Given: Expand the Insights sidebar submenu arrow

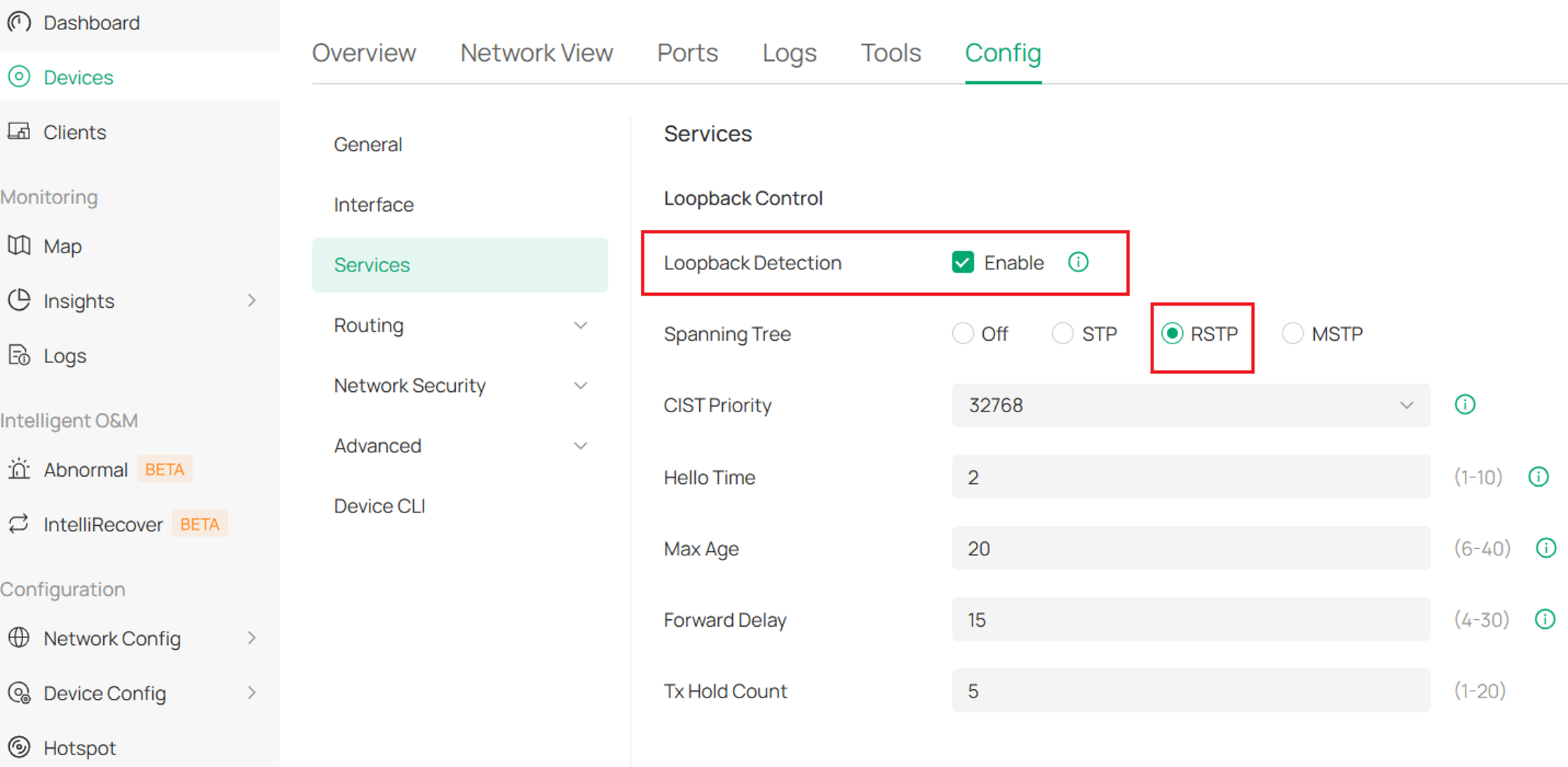Looking at the screenshot, I should (252, 300).
